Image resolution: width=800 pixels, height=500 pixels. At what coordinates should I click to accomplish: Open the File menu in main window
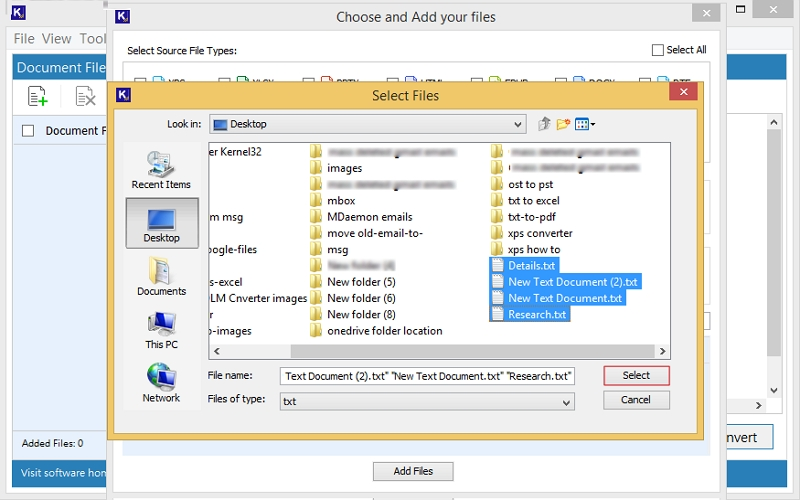pos(24,39)
